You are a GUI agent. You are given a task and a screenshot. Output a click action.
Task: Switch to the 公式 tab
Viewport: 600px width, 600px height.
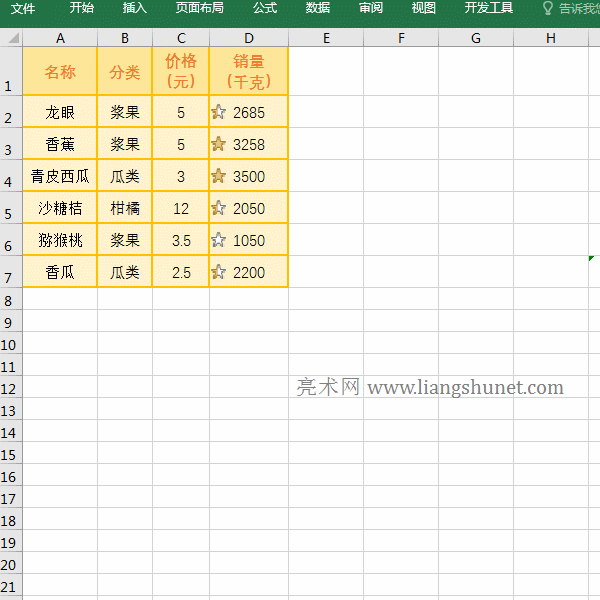click(x=265, y=8)
